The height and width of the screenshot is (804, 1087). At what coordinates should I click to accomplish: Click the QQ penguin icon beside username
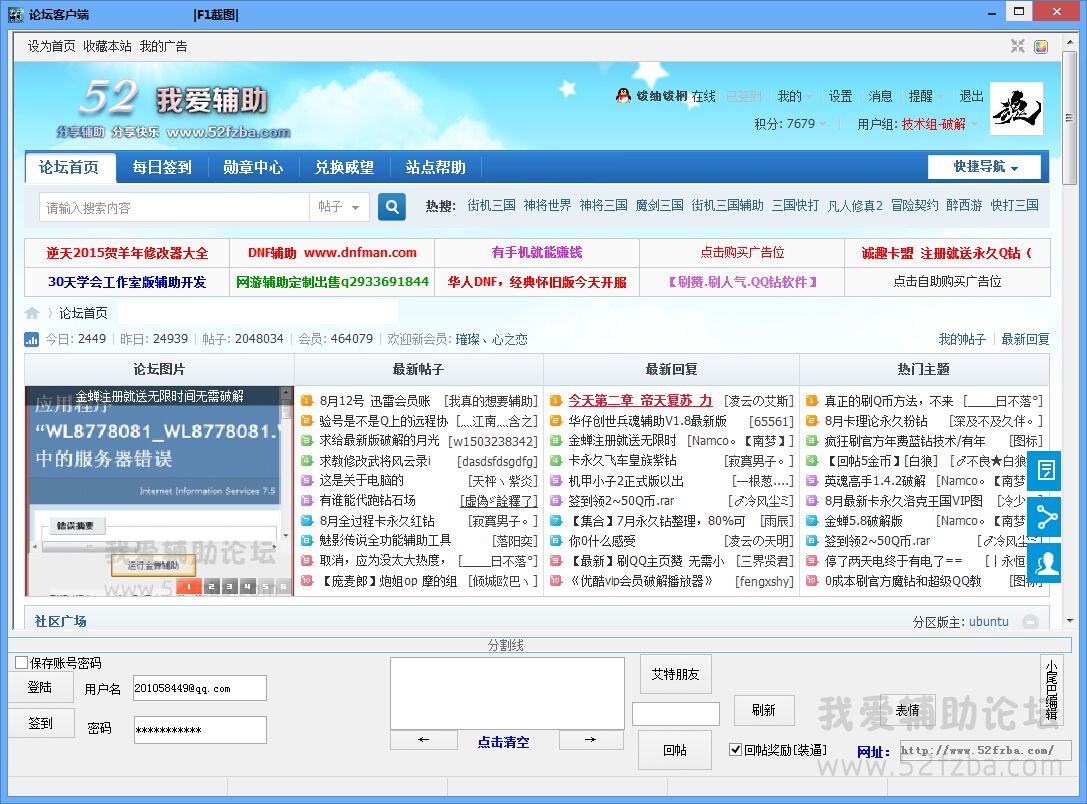(623, 96)
